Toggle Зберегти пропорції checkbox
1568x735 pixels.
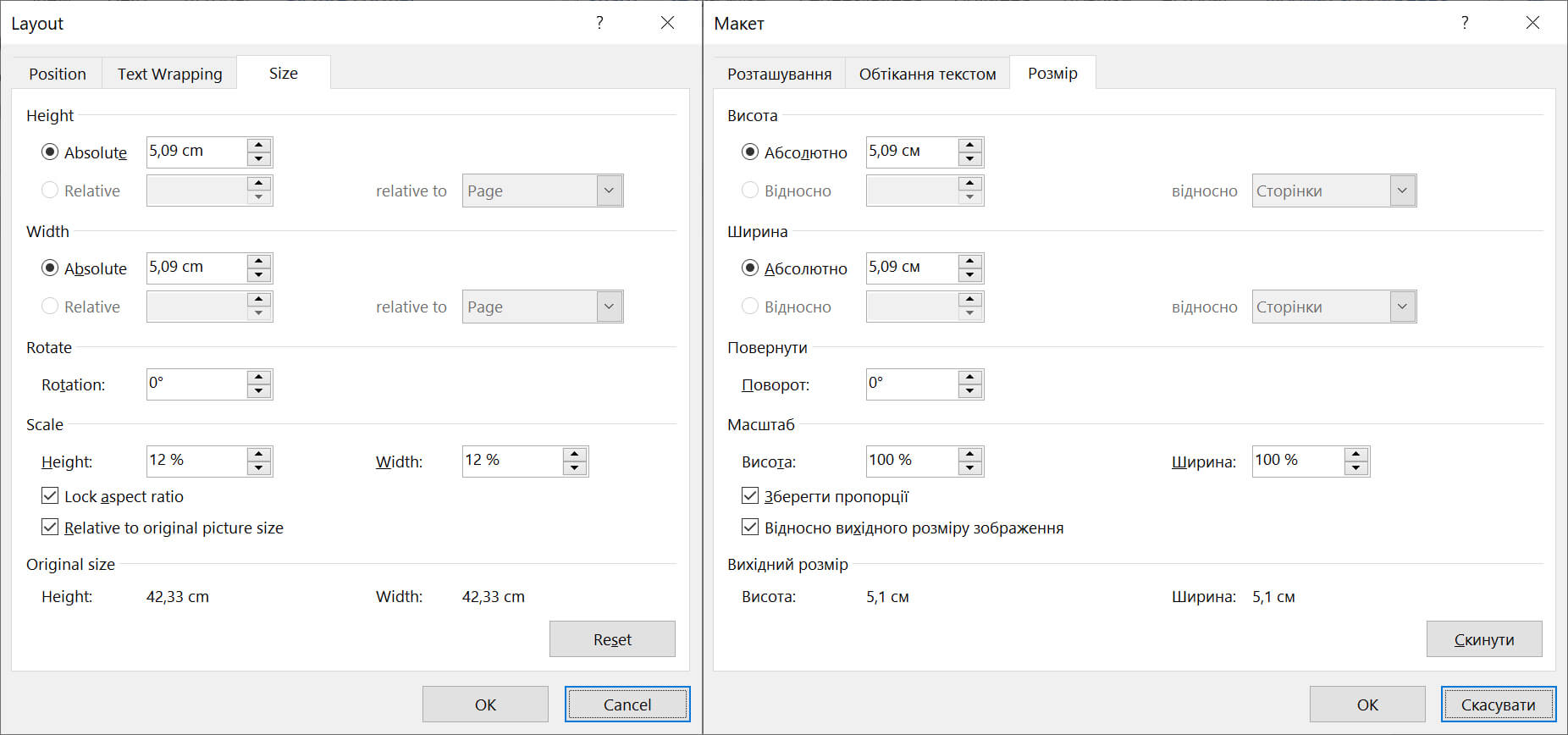pyautogui.click(x=750, y=496)
